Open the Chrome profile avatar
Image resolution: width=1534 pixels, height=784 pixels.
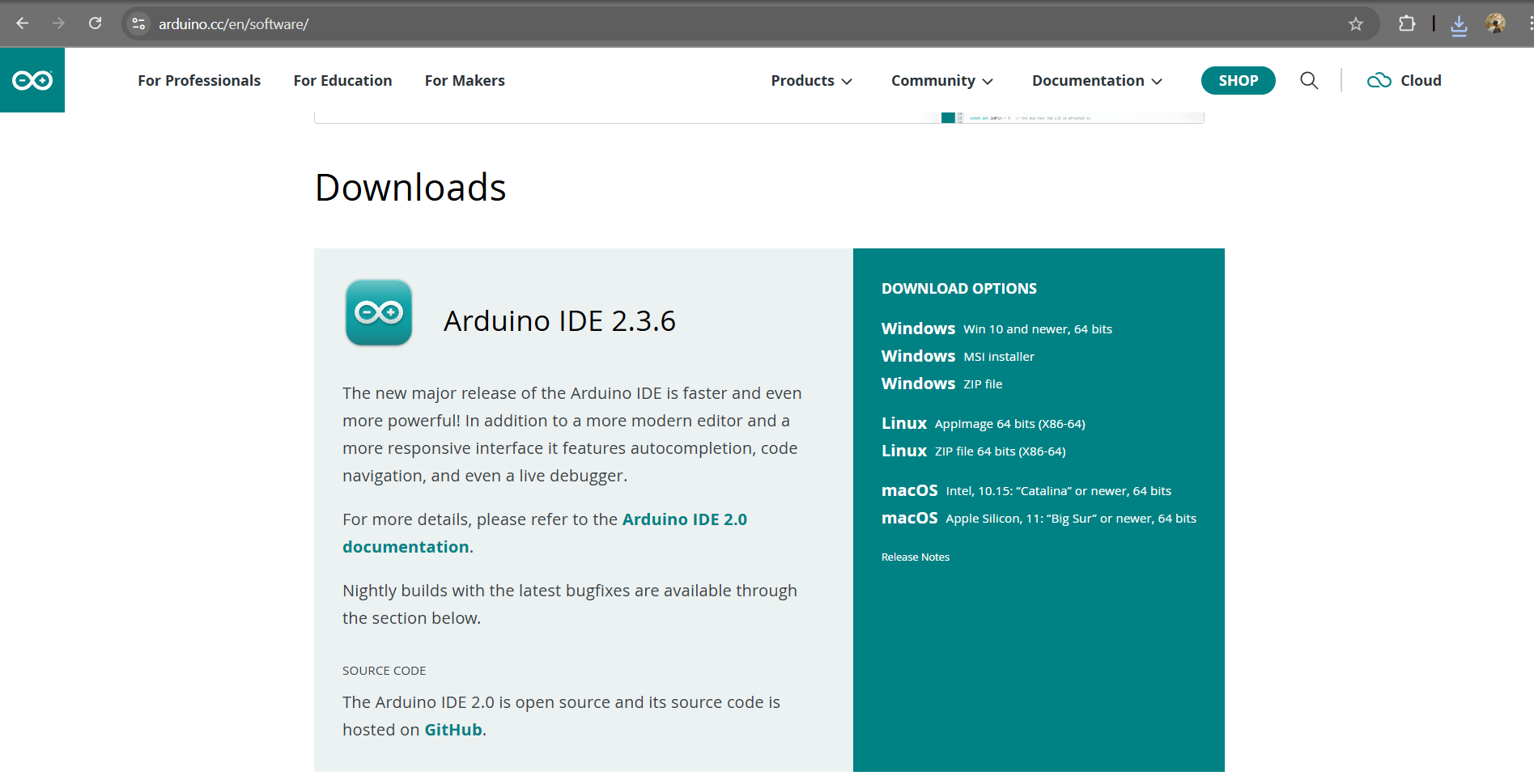tap(1496, 23)
